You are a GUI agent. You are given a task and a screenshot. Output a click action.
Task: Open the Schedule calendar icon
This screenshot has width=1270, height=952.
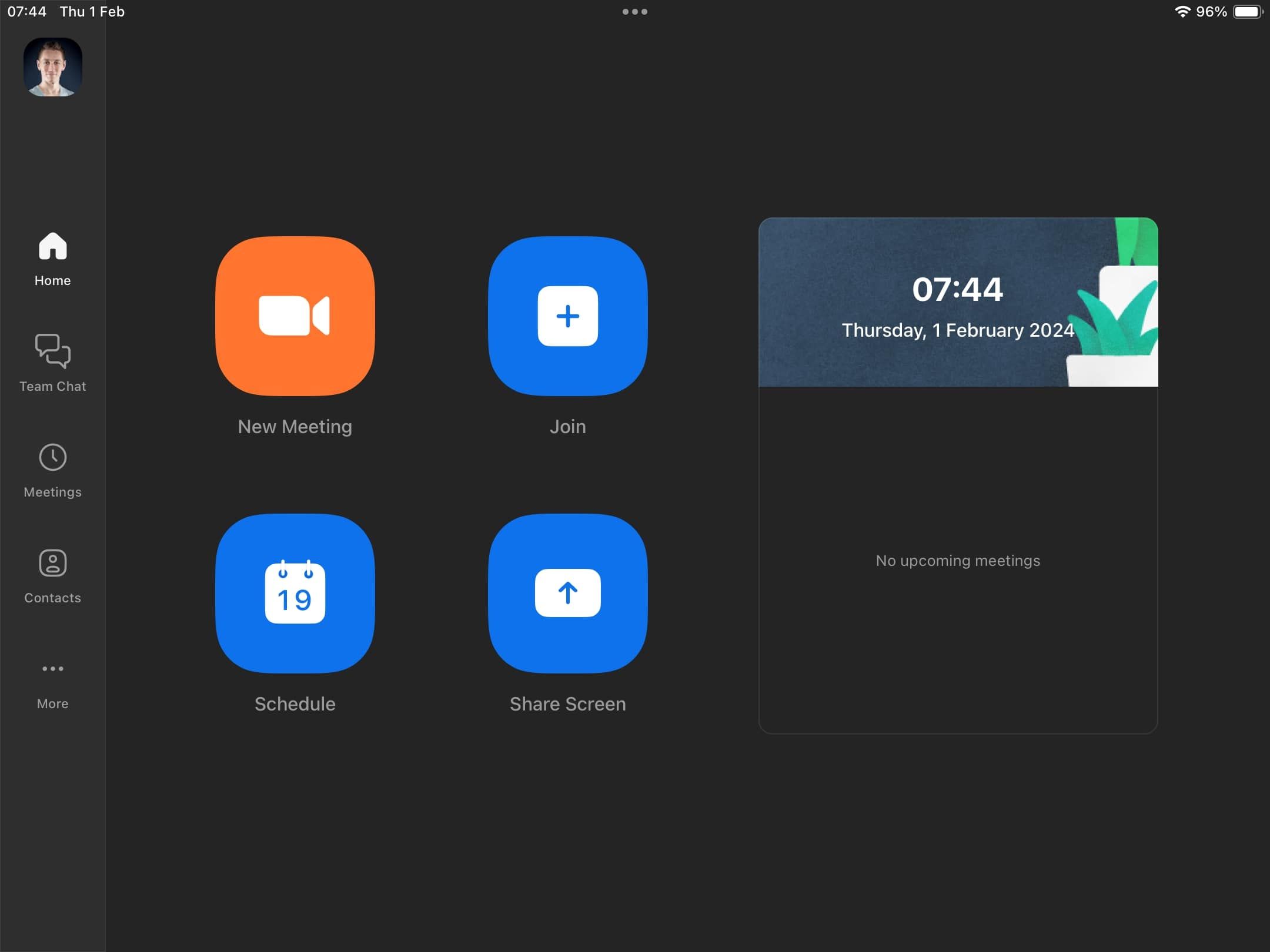(295, 594)
